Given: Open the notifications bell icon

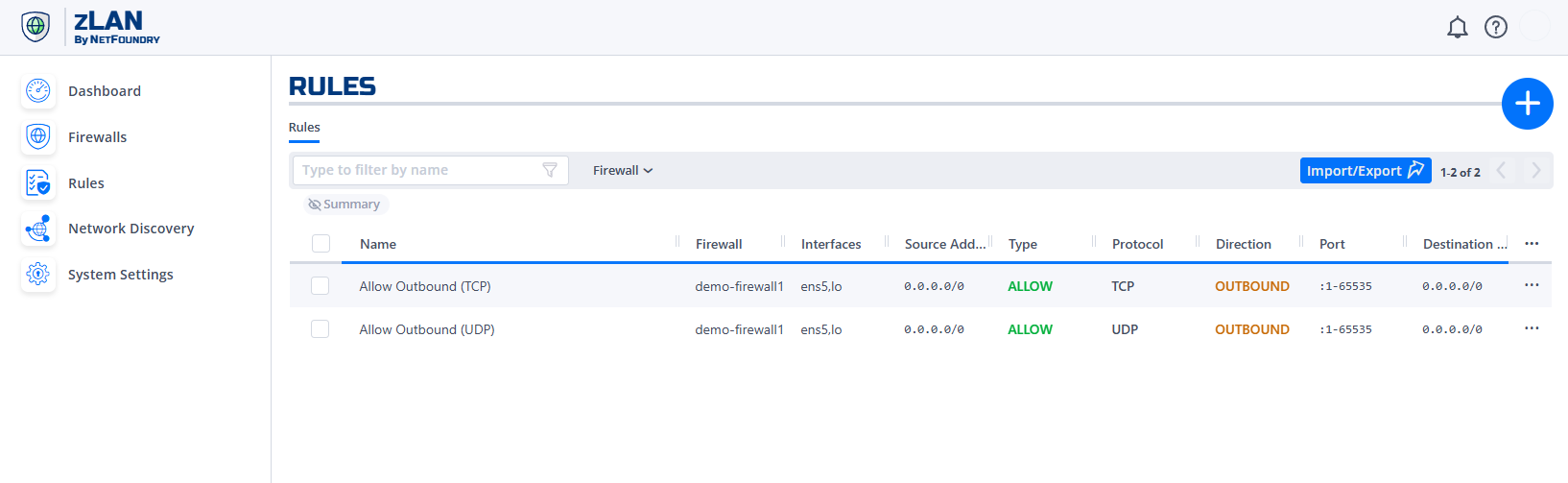Looking at the screenshot, I should point(1457,27).
